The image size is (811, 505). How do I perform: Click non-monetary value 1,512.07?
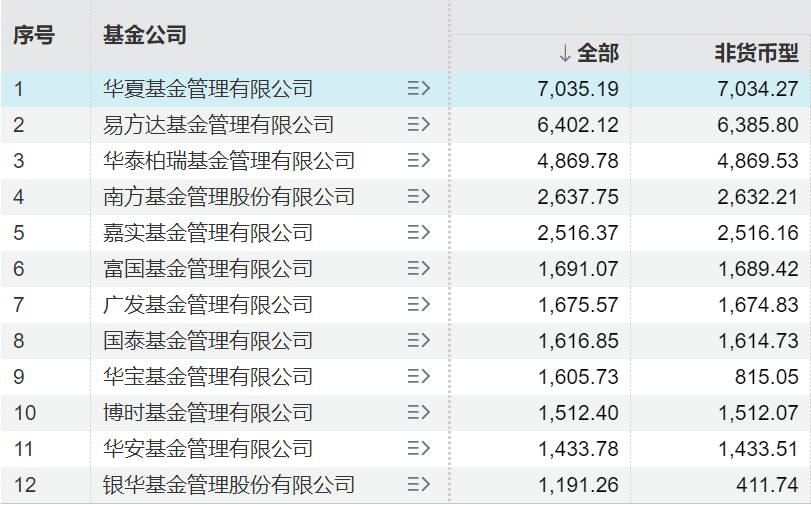coord(758,413)
